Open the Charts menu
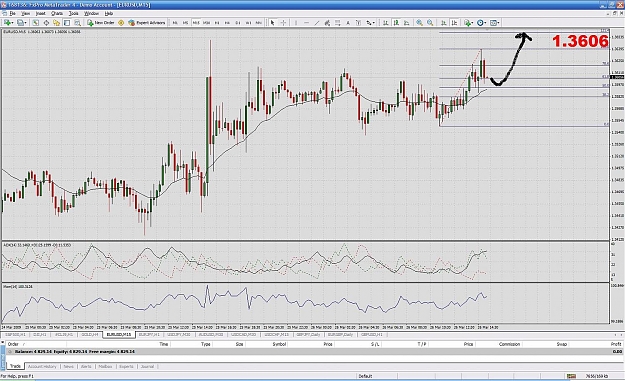Image resolution: width=625 pixels, height=381 pixels. pos(57,13)
